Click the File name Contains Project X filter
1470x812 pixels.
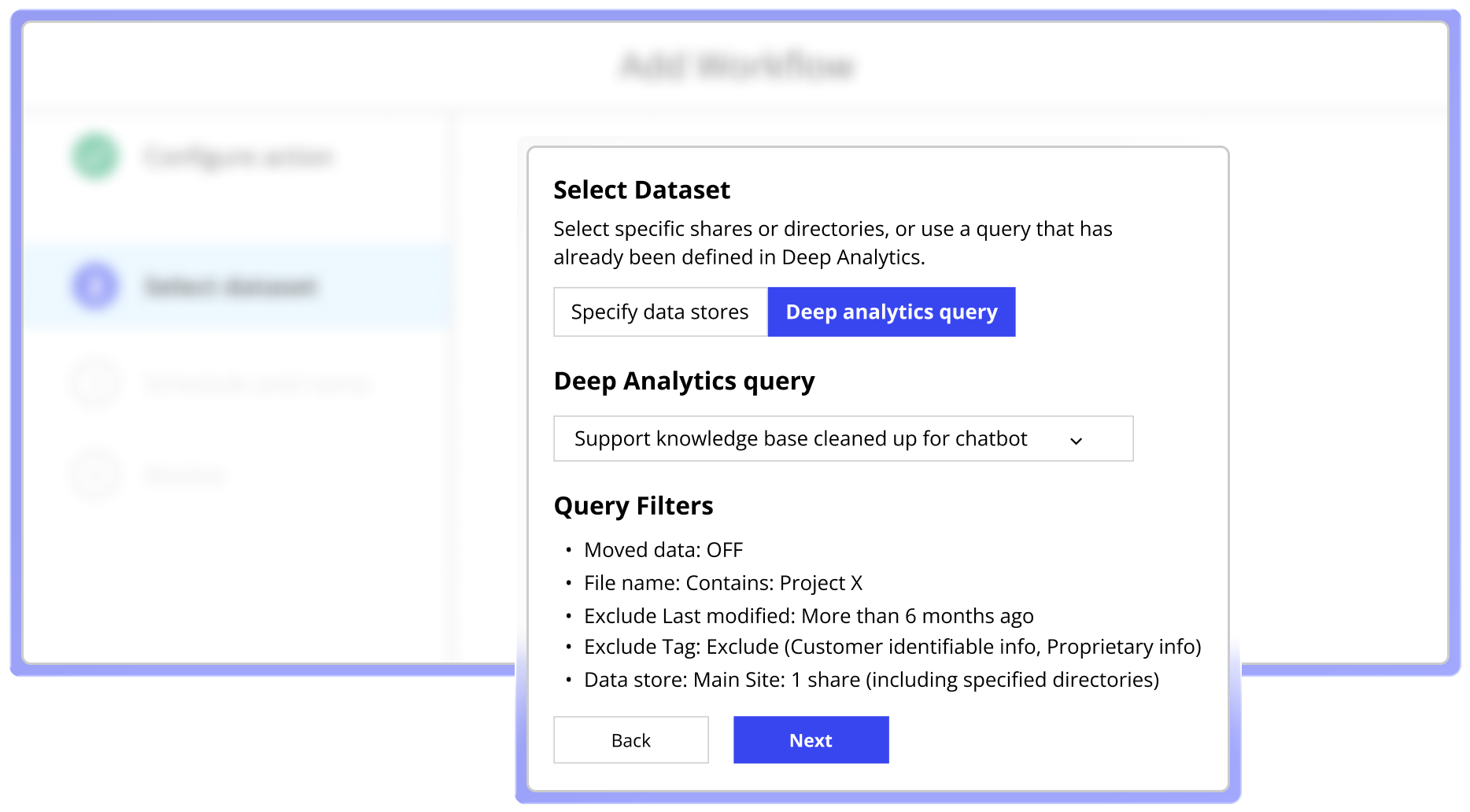point(722,583)
